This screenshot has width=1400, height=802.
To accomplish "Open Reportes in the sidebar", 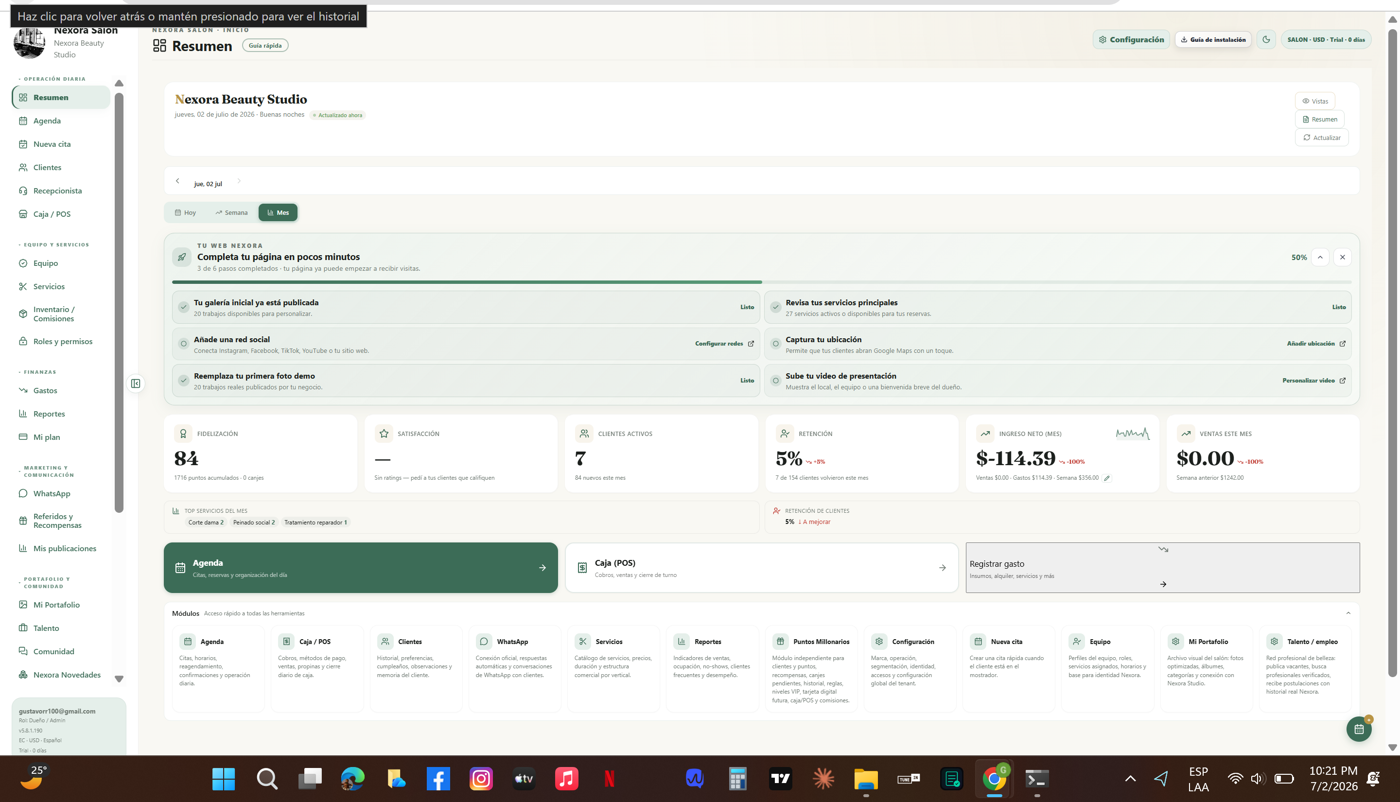I will pos(49,413).
